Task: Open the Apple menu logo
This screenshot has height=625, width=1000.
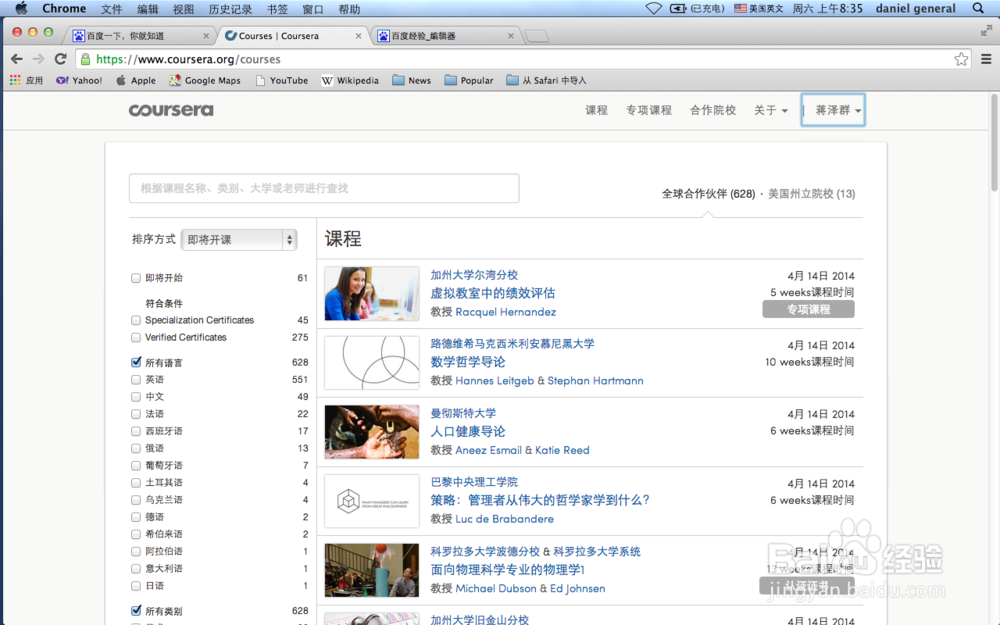Action: pos(21,8)
